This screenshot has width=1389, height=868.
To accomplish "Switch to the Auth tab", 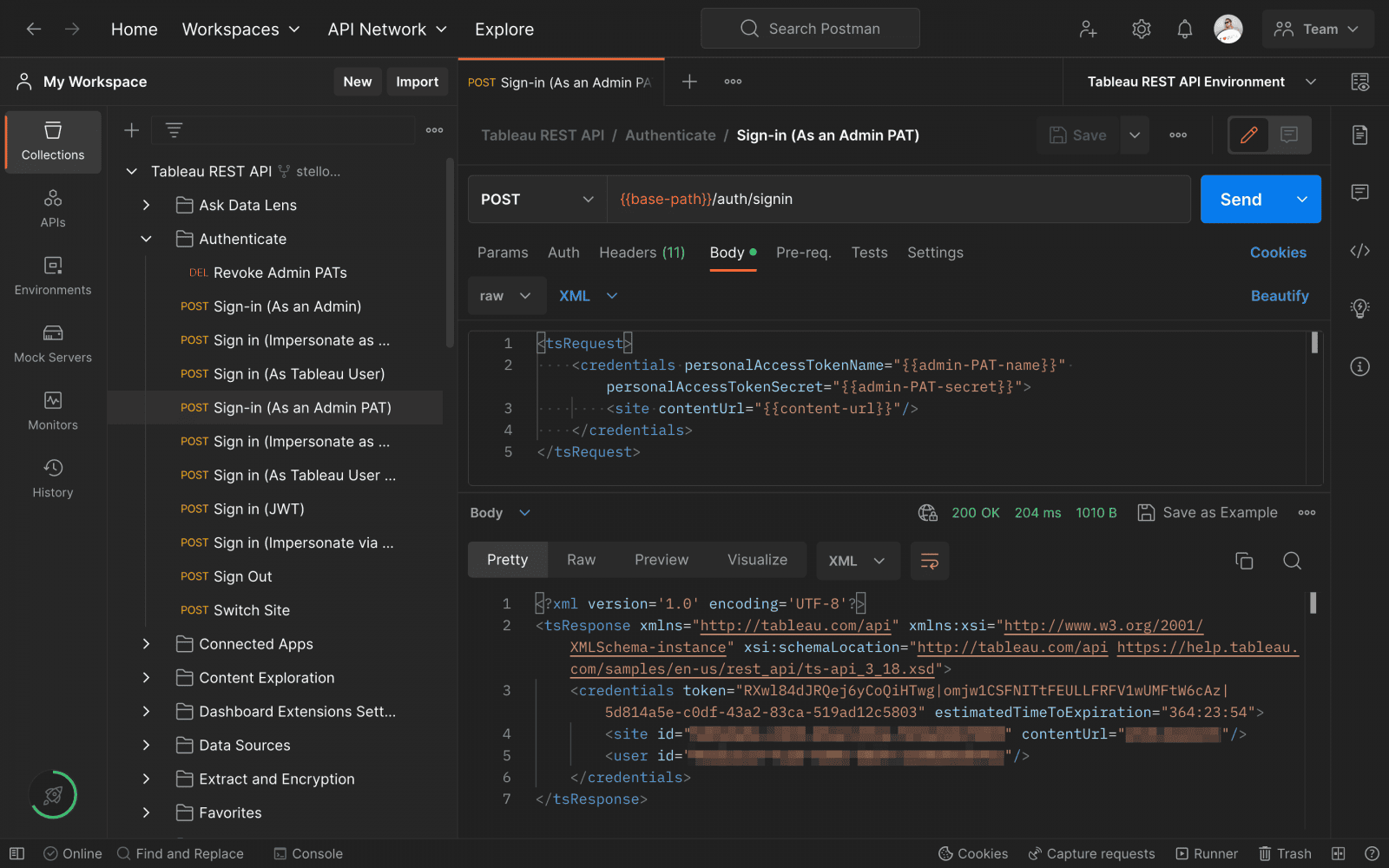I will coord(563,253).
